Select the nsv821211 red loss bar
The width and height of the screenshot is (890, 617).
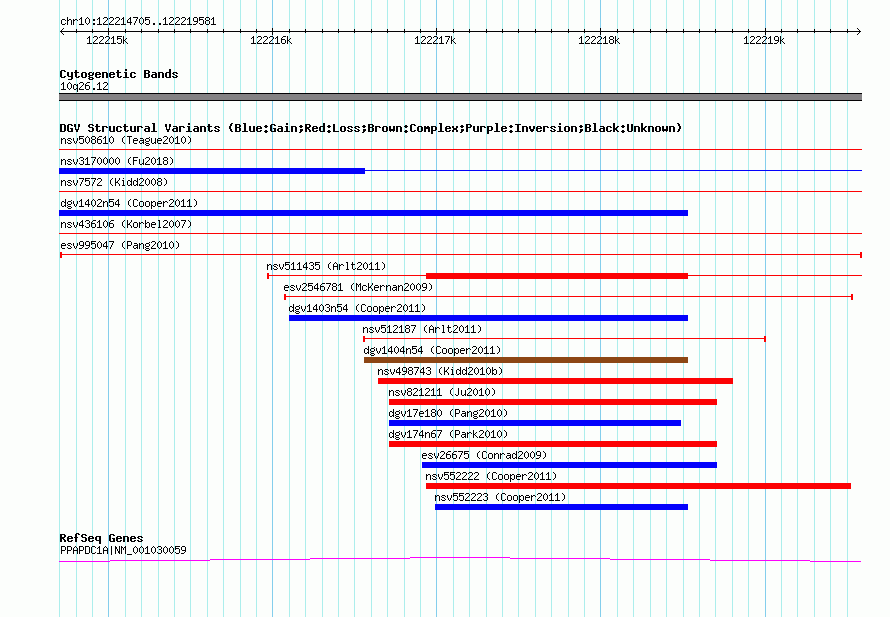click(553, 402)
